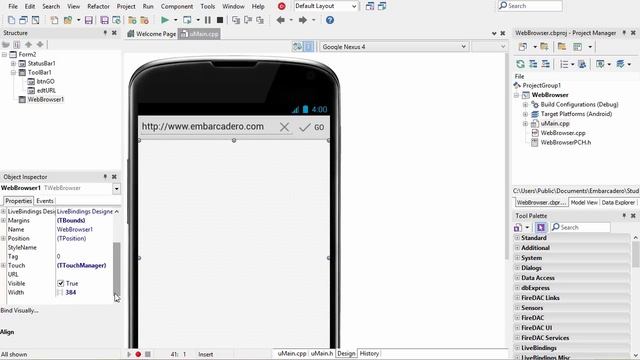Switch to the uMain.h bottom tab
The width and height of the screenshot is (640, 360).
(322, 353)
